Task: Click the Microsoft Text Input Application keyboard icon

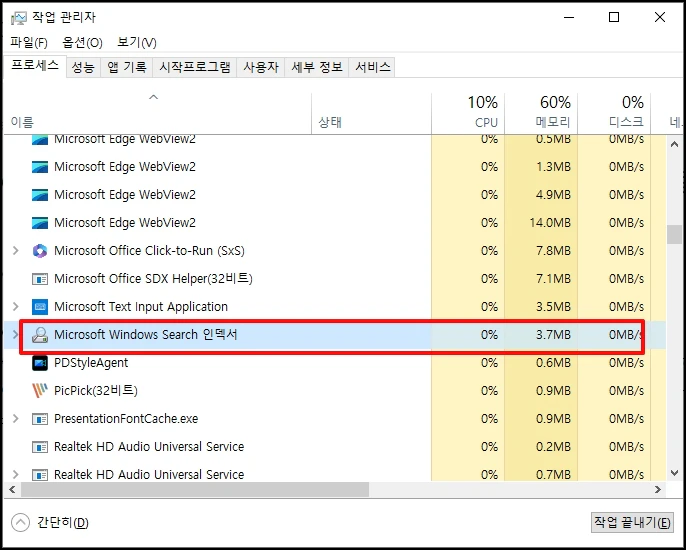Action: (x=40, y=307)
